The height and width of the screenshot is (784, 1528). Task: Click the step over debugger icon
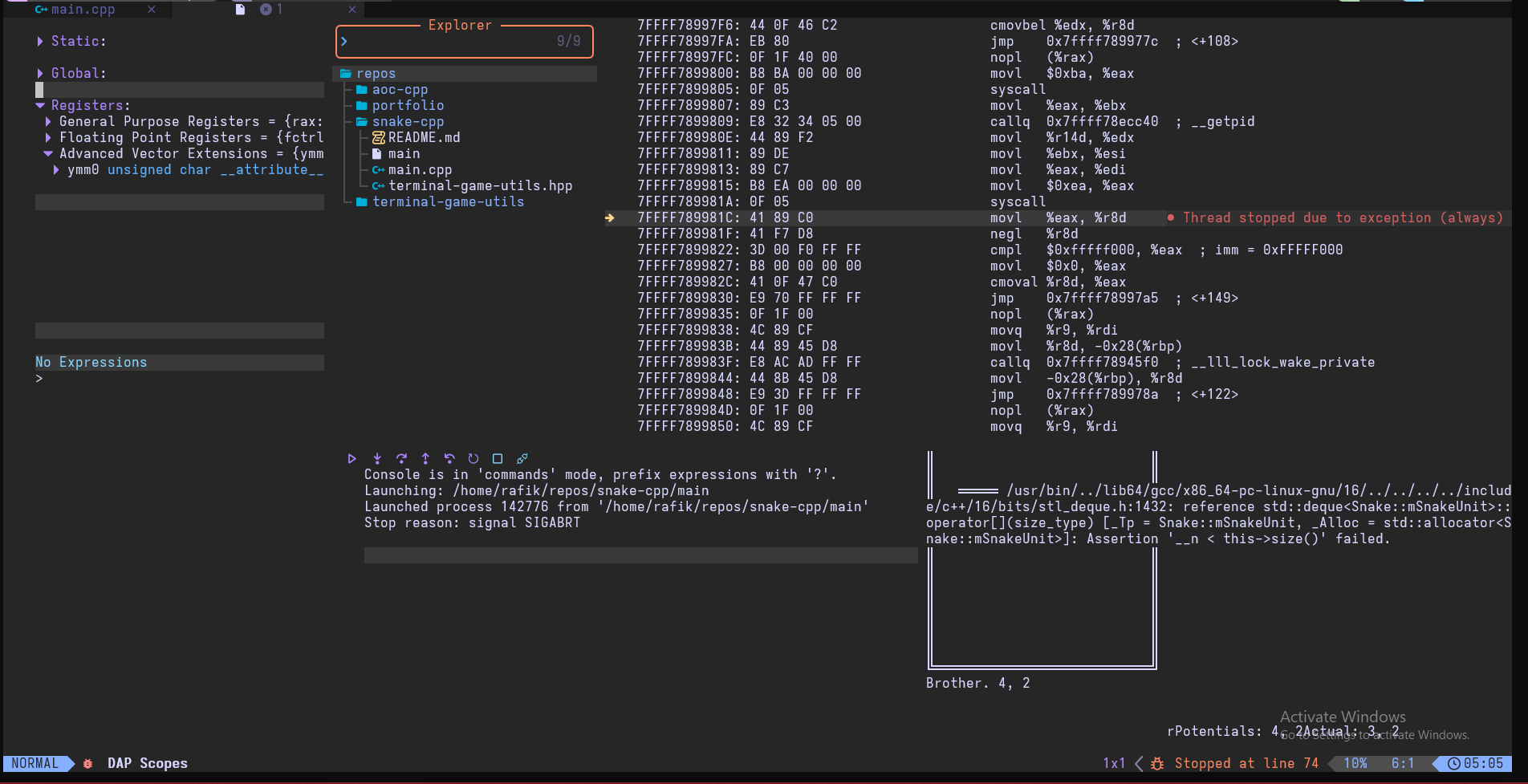pos(401,458)
